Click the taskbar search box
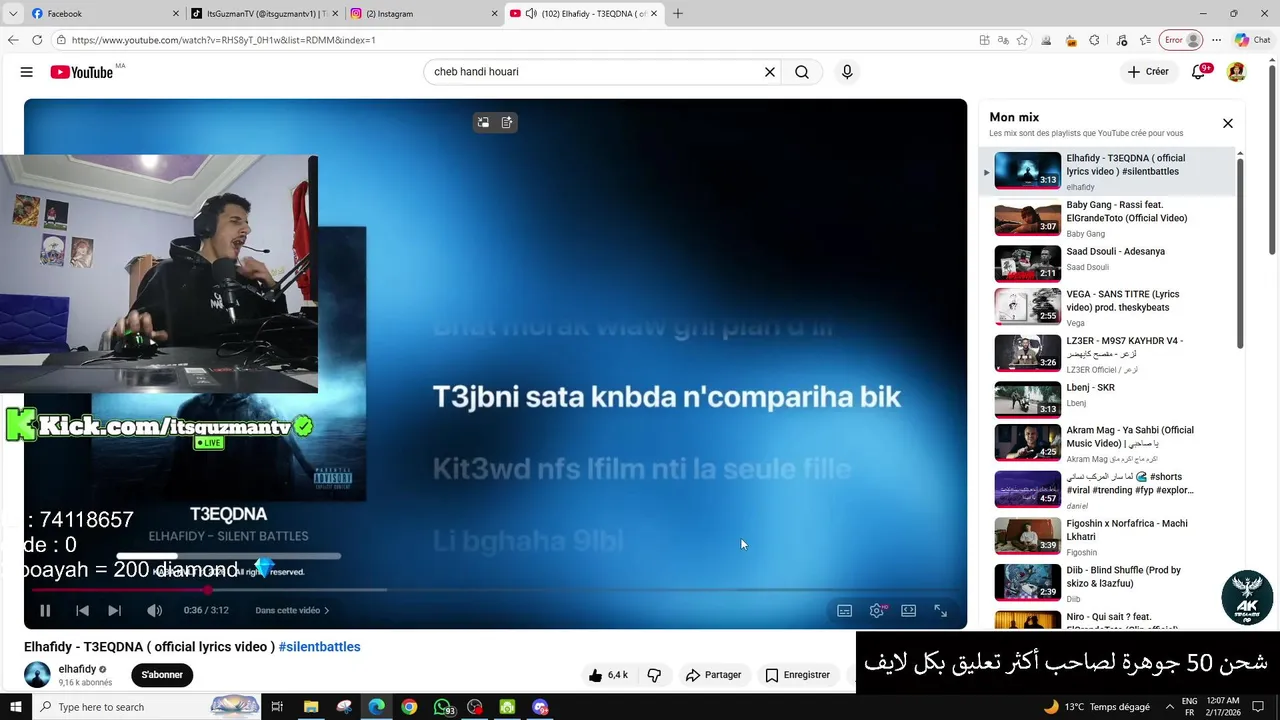 coord(148,707)
